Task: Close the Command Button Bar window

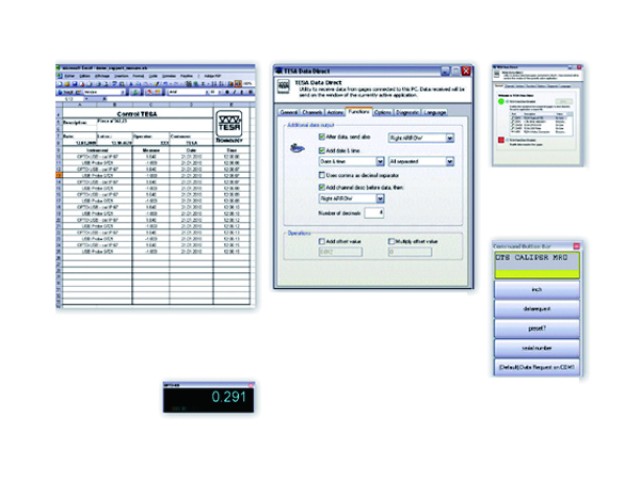Action: 576,246
